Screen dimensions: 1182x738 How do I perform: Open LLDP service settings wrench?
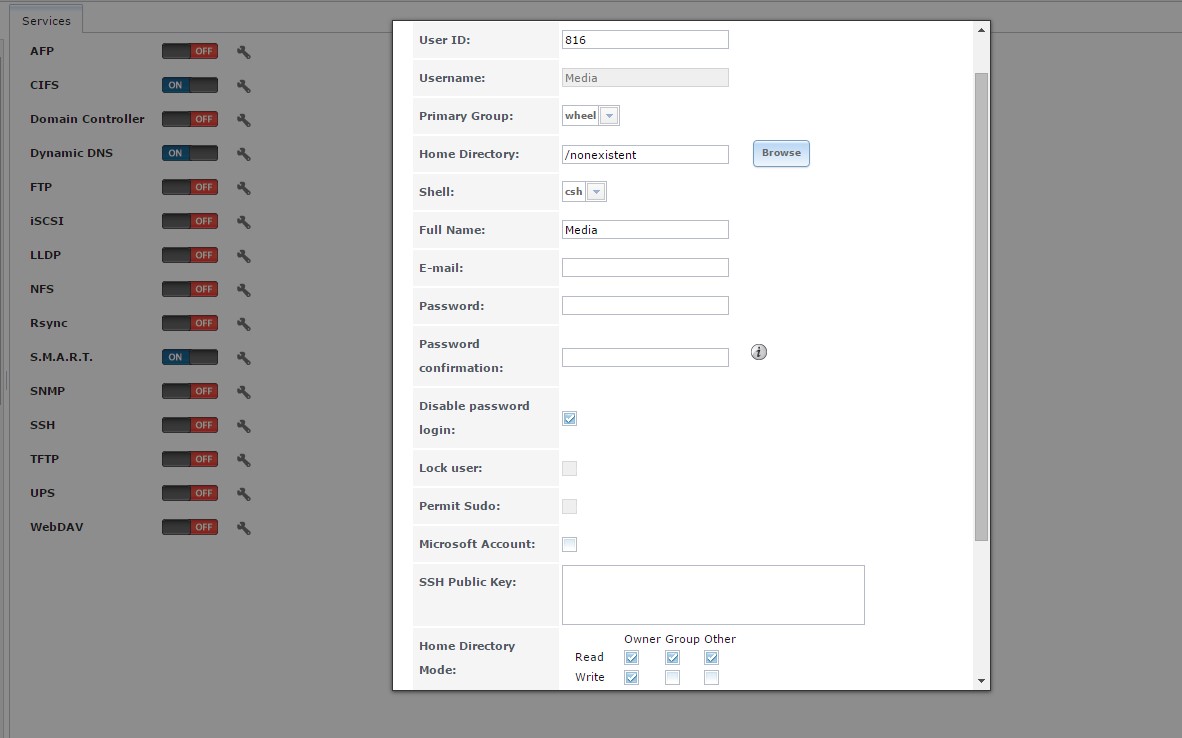point(243,256)
